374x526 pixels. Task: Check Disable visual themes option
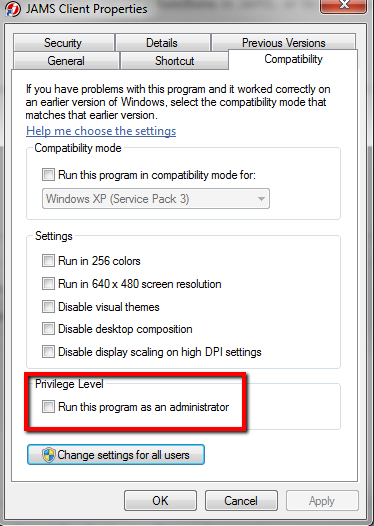[x=48, y=307]
